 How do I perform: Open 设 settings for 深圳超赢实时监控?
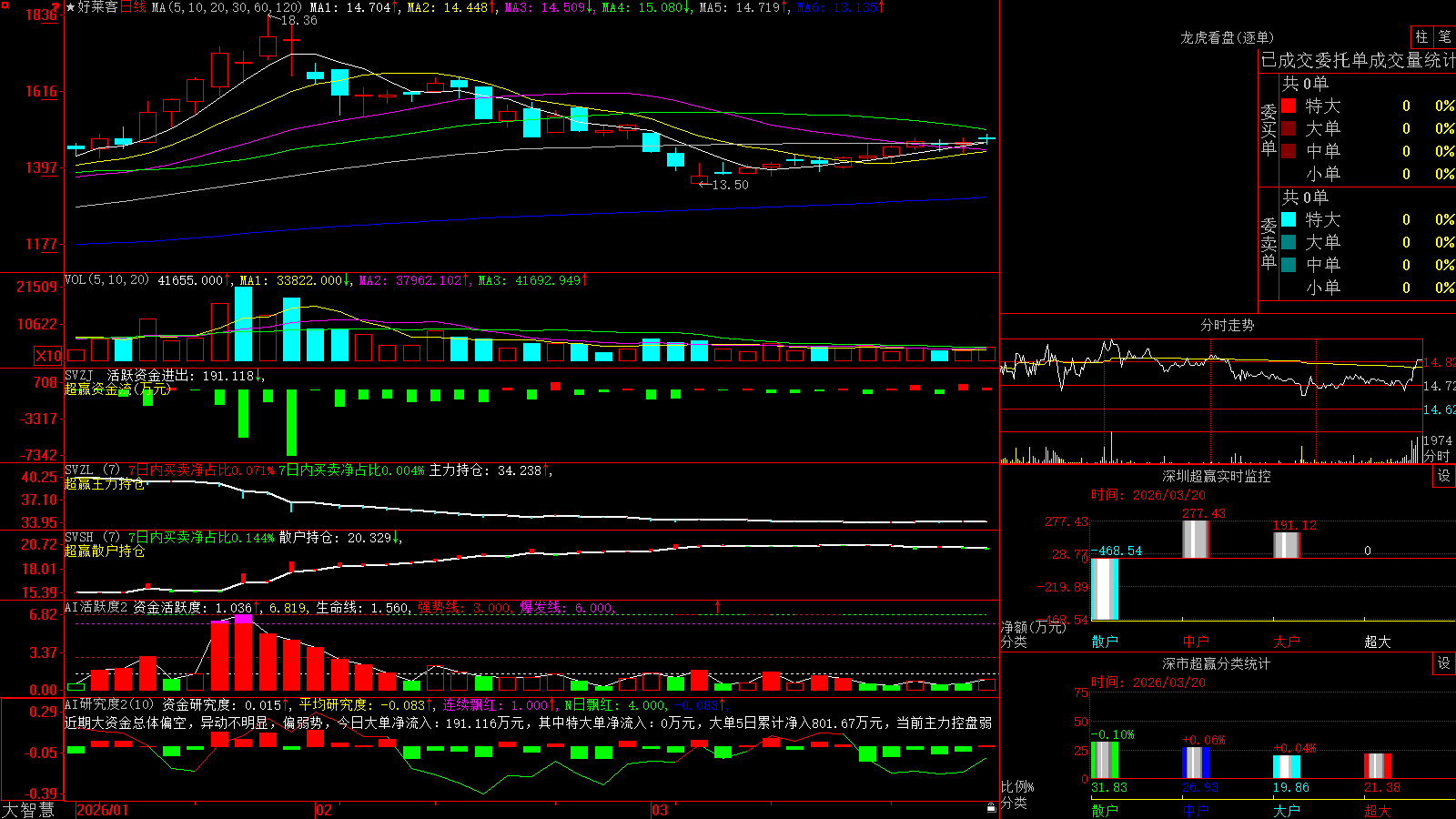click(x=1444, y=476)
